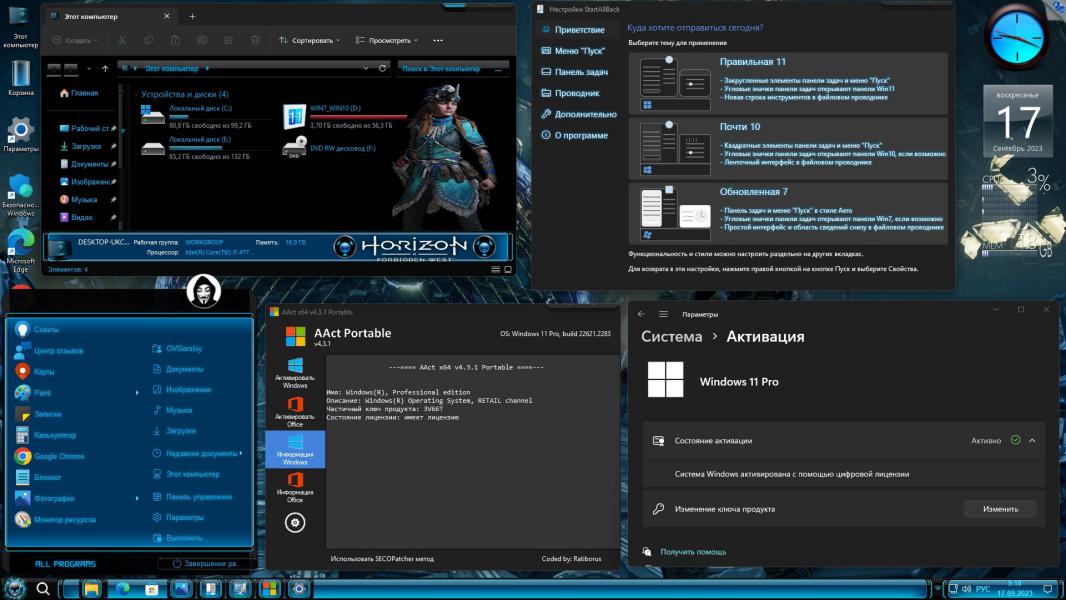Select the 'Правильная 11' theme
This screenshot has width=1066, height=600.
click(788, 83)
